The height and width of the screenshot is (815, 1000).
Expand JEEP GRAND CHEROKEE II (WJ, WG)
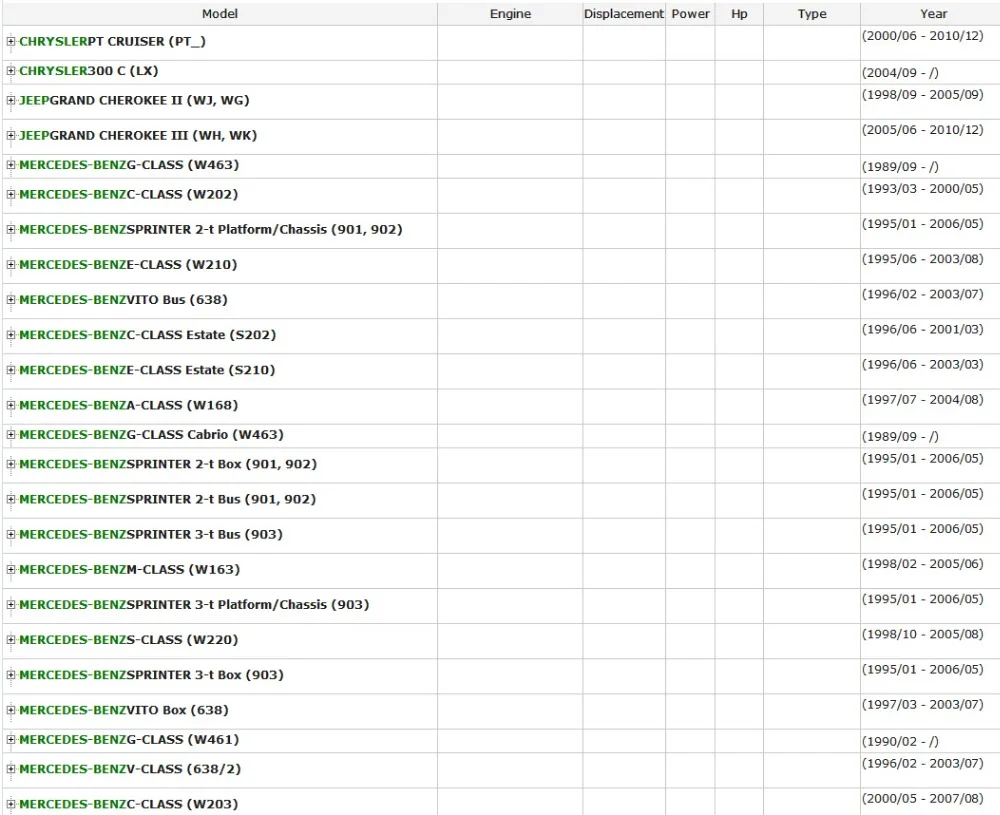[x=11, y=100]
